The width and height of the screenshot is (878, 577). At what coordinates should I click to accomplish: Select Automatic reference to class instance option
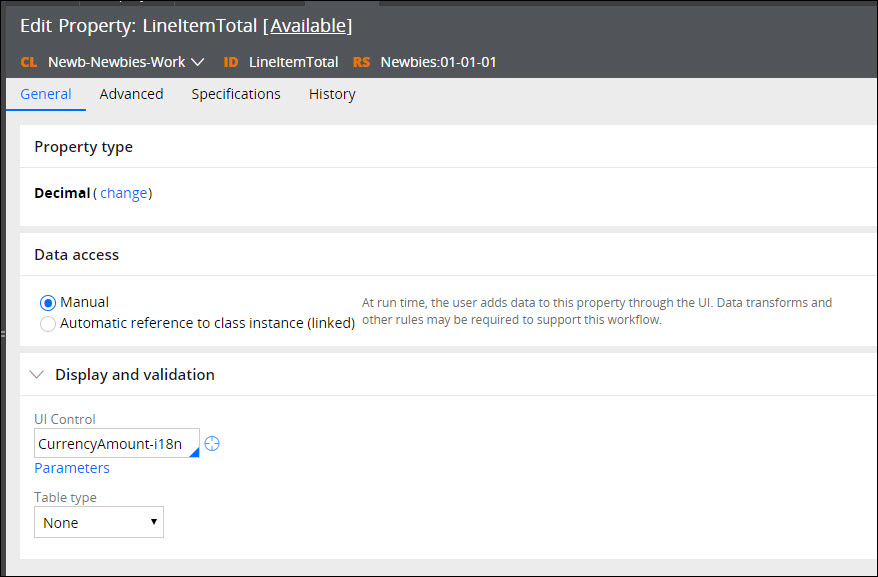pyautogui.click(x=48, y=324)
